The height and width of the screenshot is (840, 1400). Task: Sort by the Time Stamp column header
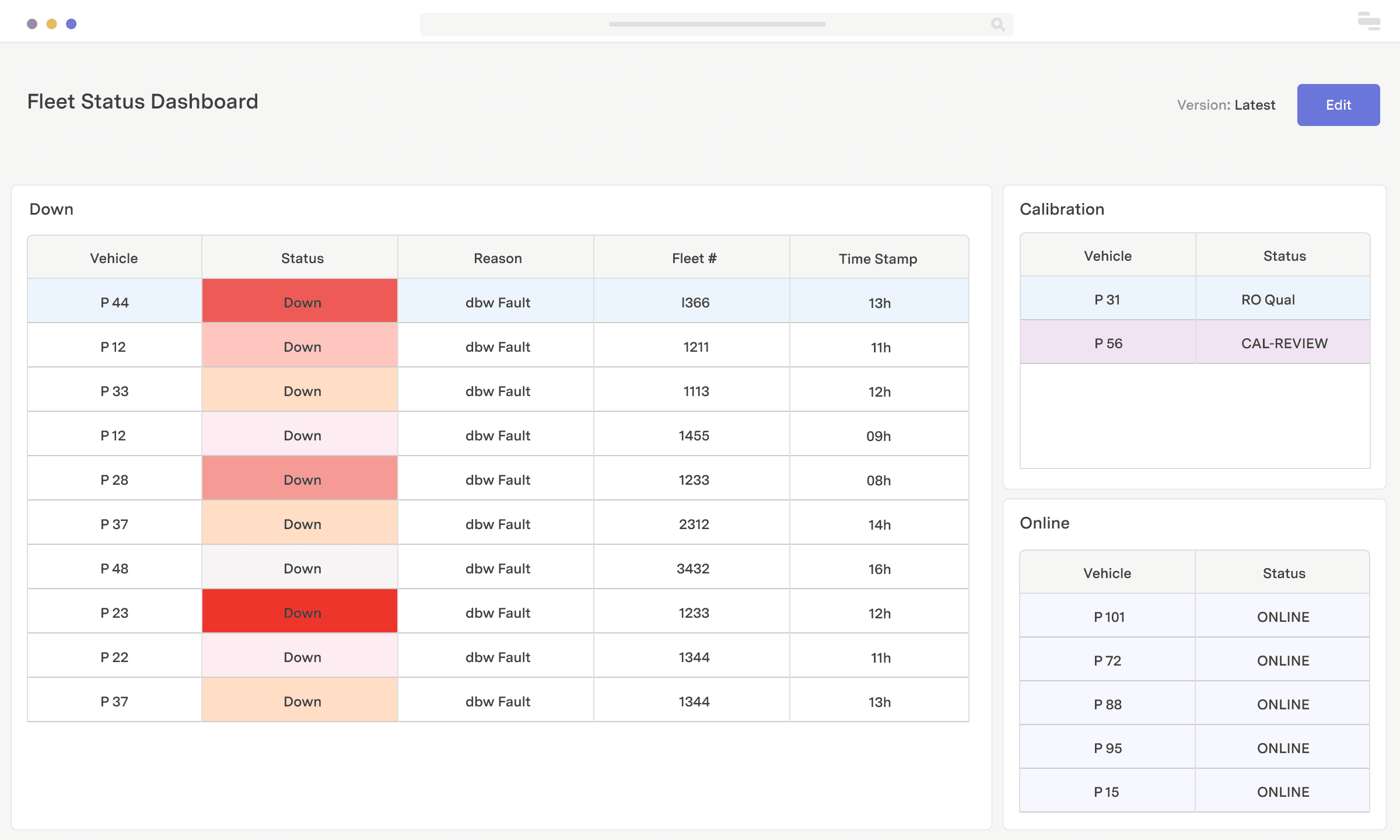click(878, 258)
